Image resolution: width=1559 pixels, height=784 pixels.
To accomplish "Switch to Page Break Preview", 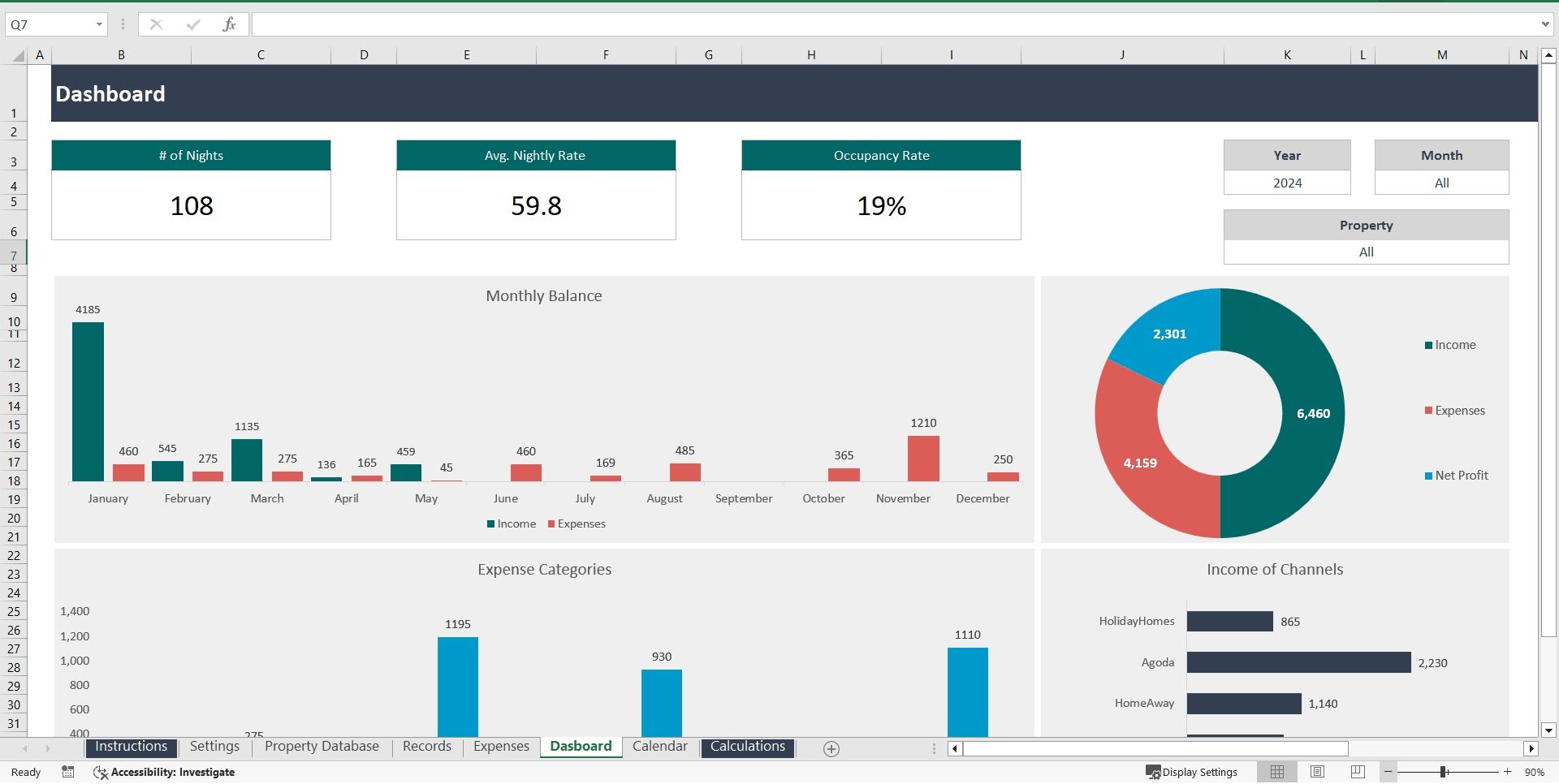I will 1358,772.
